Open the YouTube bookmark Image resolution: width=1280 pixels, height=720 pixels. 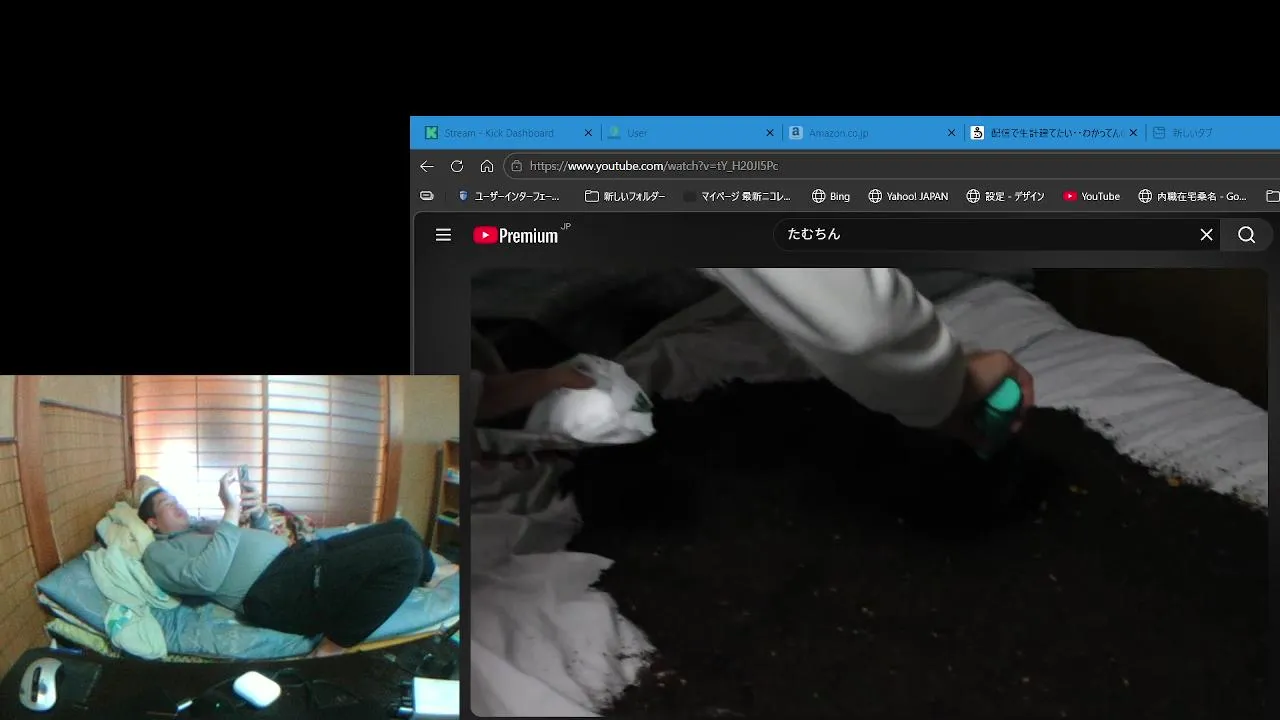(x=1091, y=196)
